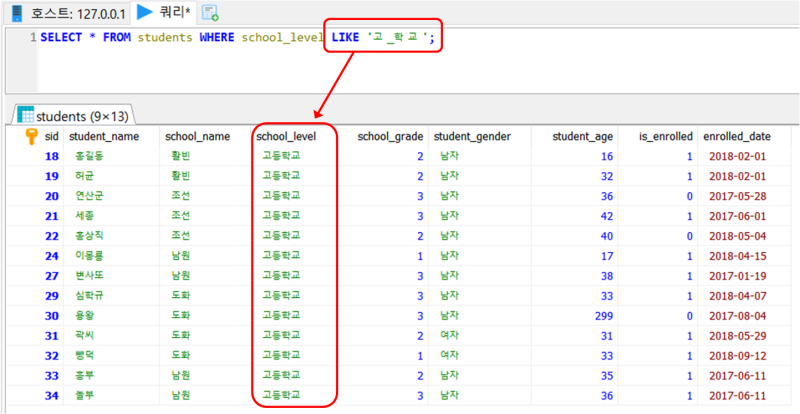Select the cell 심학규

(x=89, y=296)
